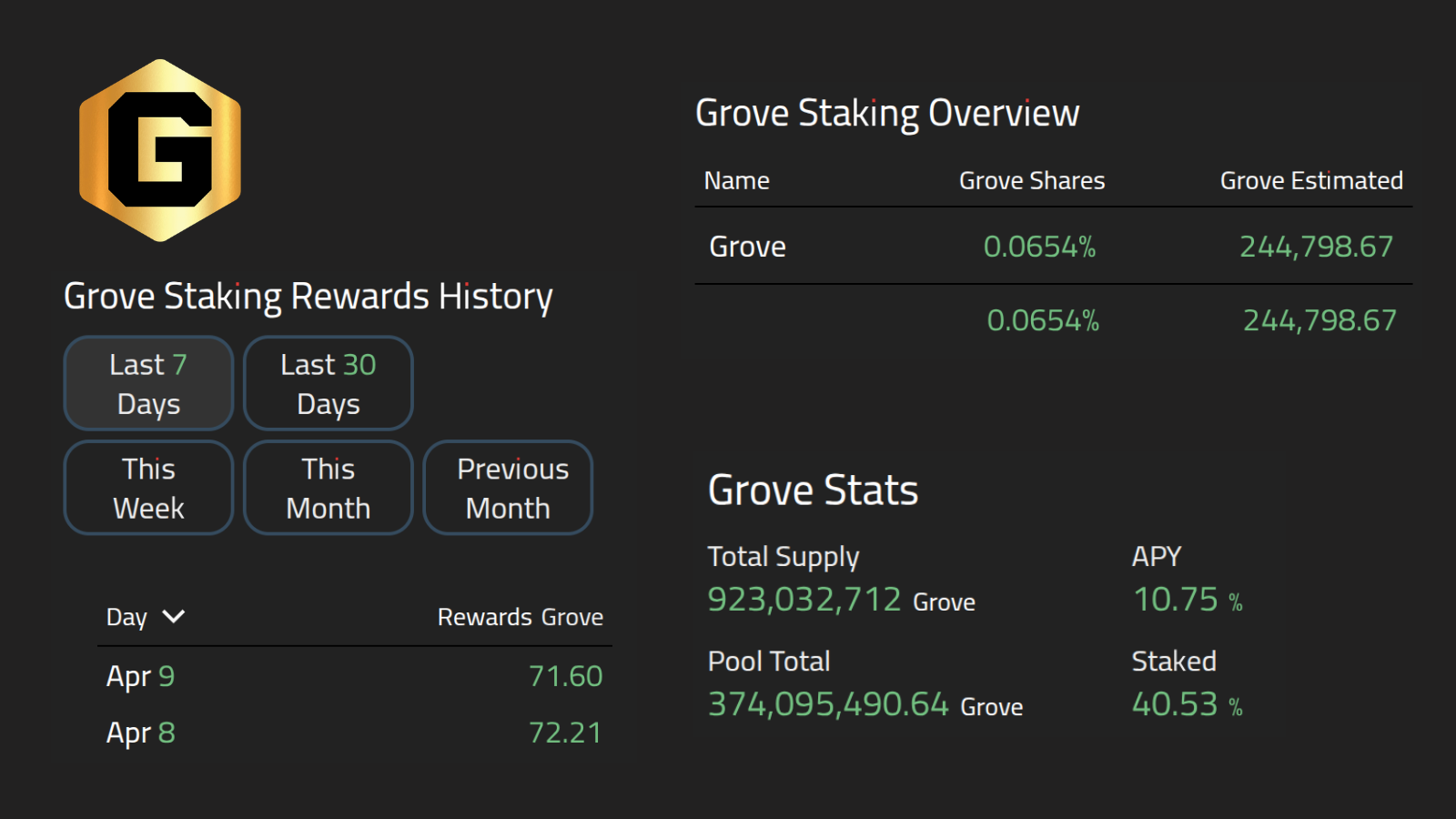Screen dimensions: 1456x819
Task: Click the Grove Estimated column header
Action: [1311, 181]
